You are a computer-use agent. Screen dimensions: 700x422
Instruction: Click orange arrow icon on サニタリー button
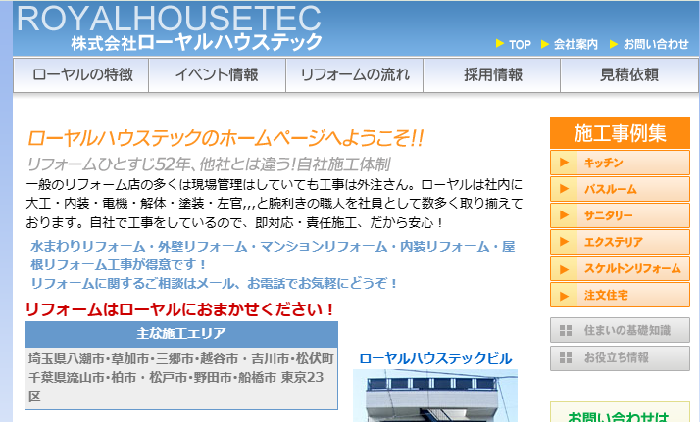click(564, 215)
